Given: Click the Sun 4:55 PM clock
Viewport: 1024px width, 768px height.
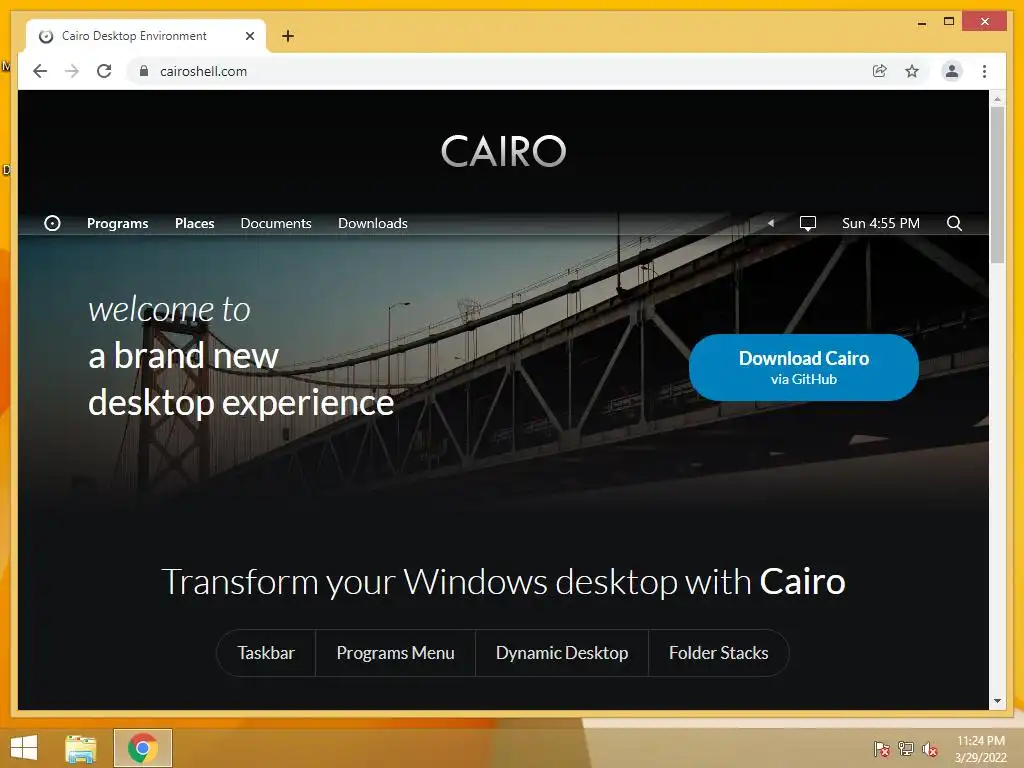Looking at the screenshot, I should coord(881,223).
